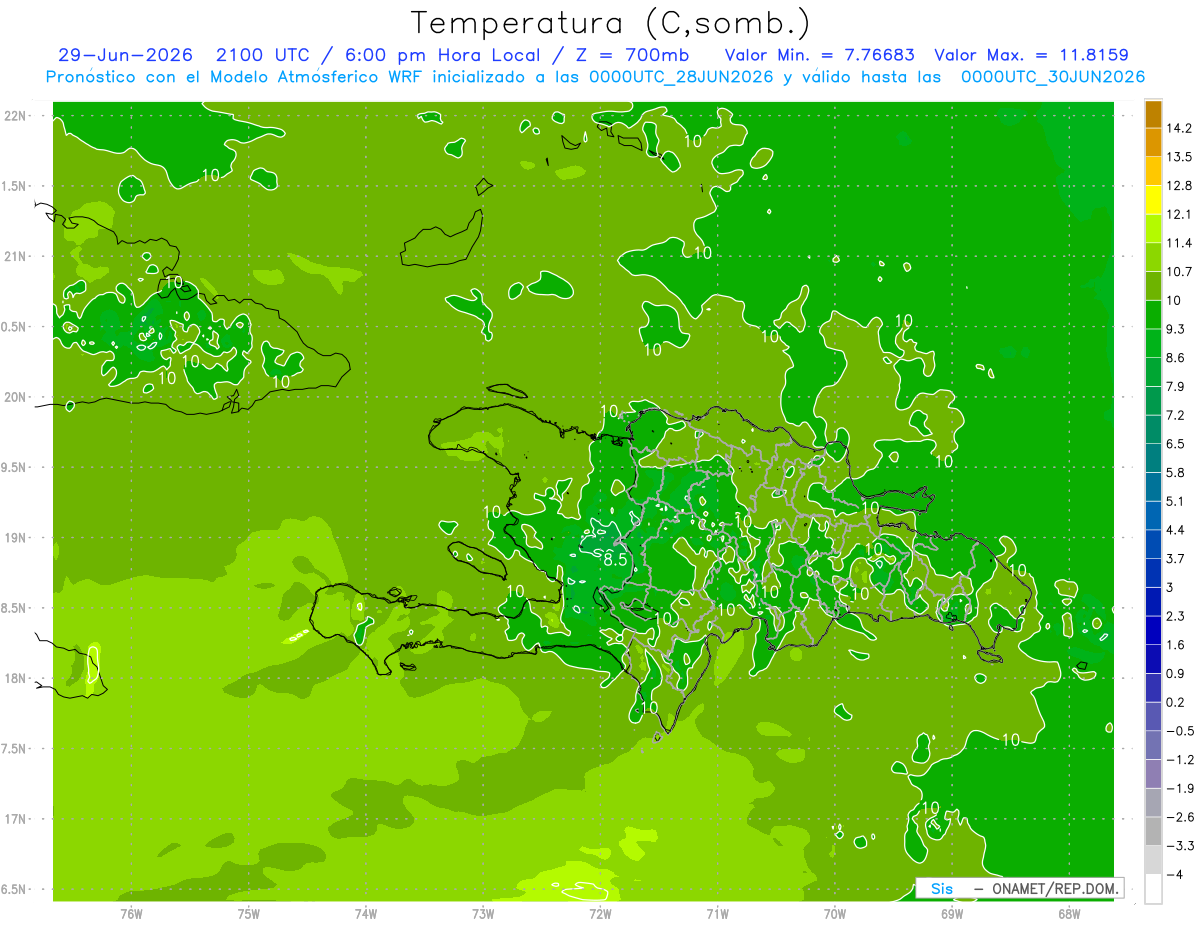Click the purple swatch between -1.9 and -1.2

tap(1153, 773)
